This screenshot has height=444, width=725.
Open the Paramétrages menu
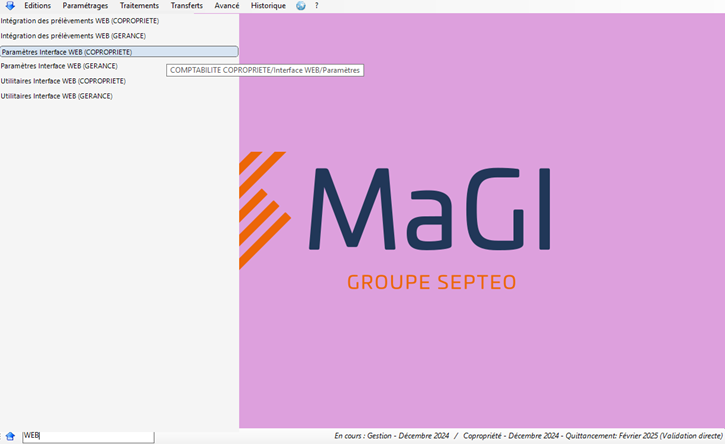(x=85, y=6)
